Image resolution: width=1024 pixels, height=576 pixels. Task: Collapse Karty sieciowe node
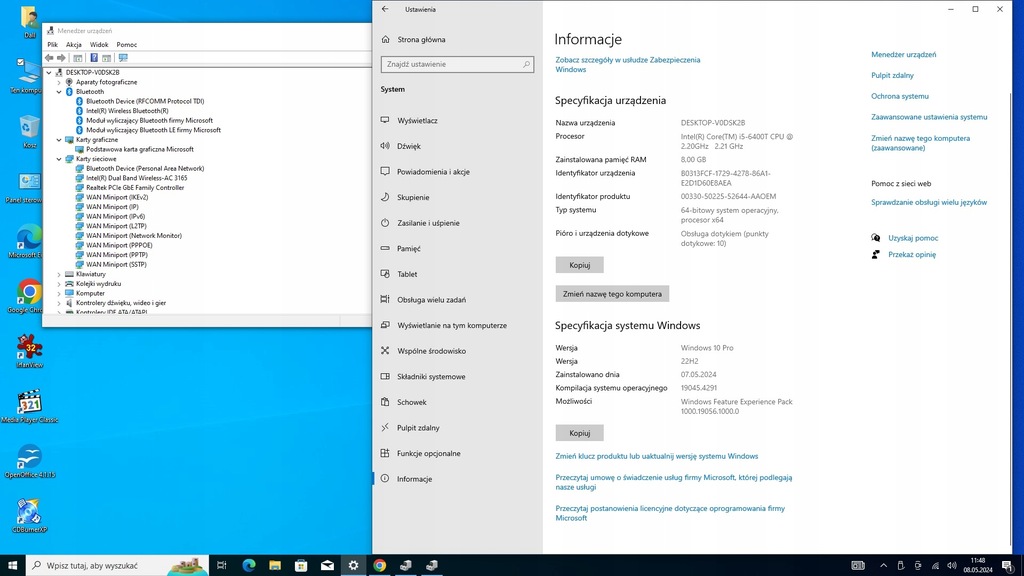[59, 159]
